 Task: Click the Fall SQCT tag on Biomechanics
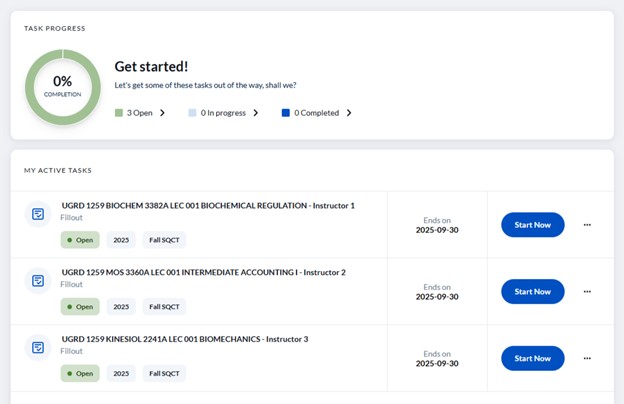pos(164,373)
